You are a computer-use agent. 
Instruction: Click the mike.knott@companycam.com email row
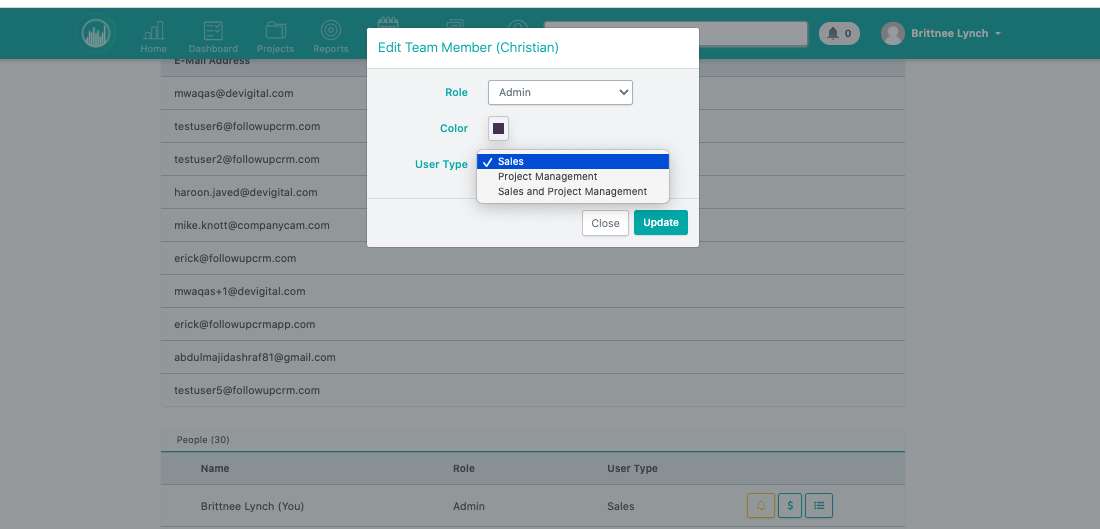click(x=252, y=226)
